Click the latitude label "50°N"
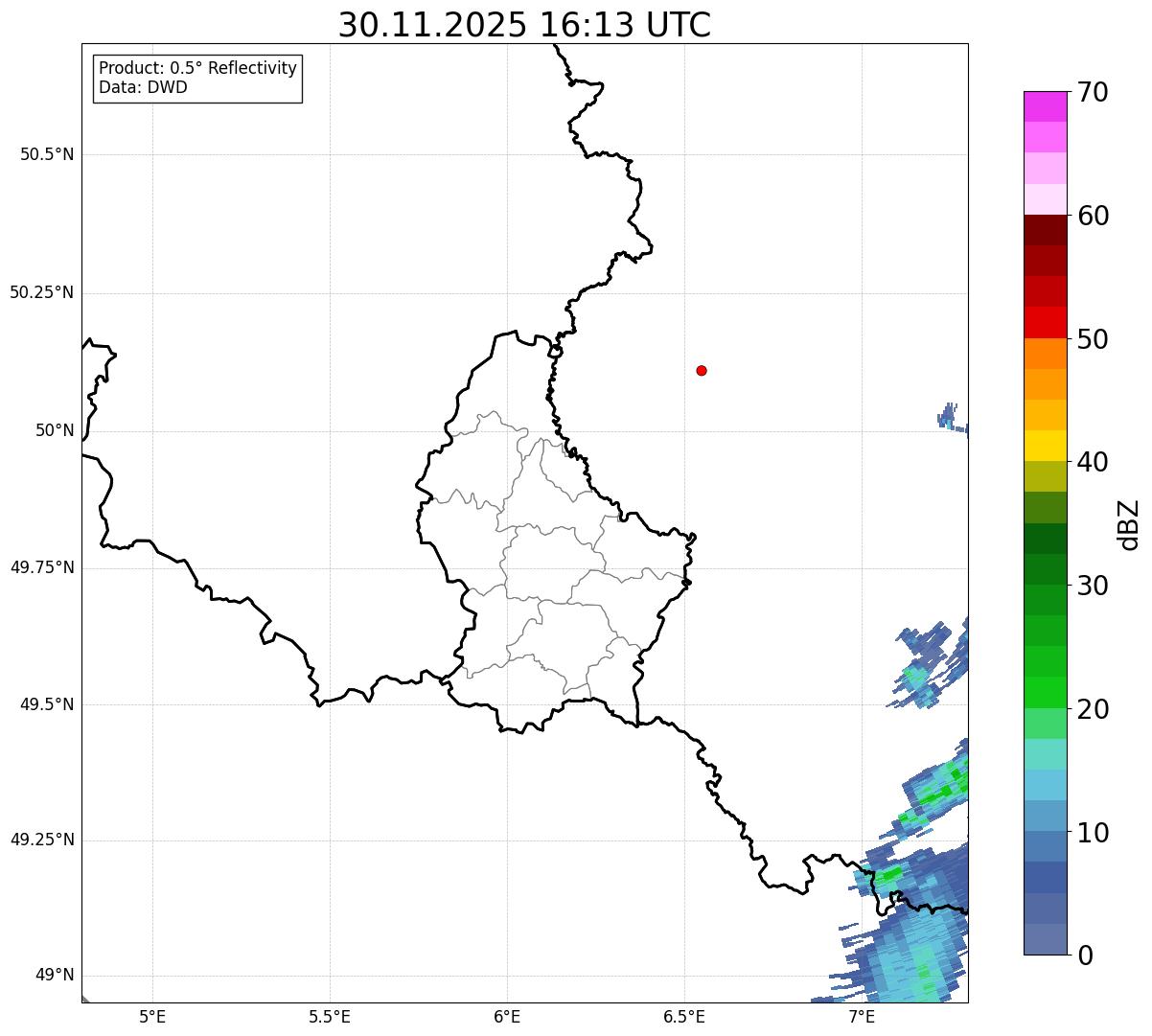The height and width of the screenshot is (1036, 1152). (x=55, y=430)
